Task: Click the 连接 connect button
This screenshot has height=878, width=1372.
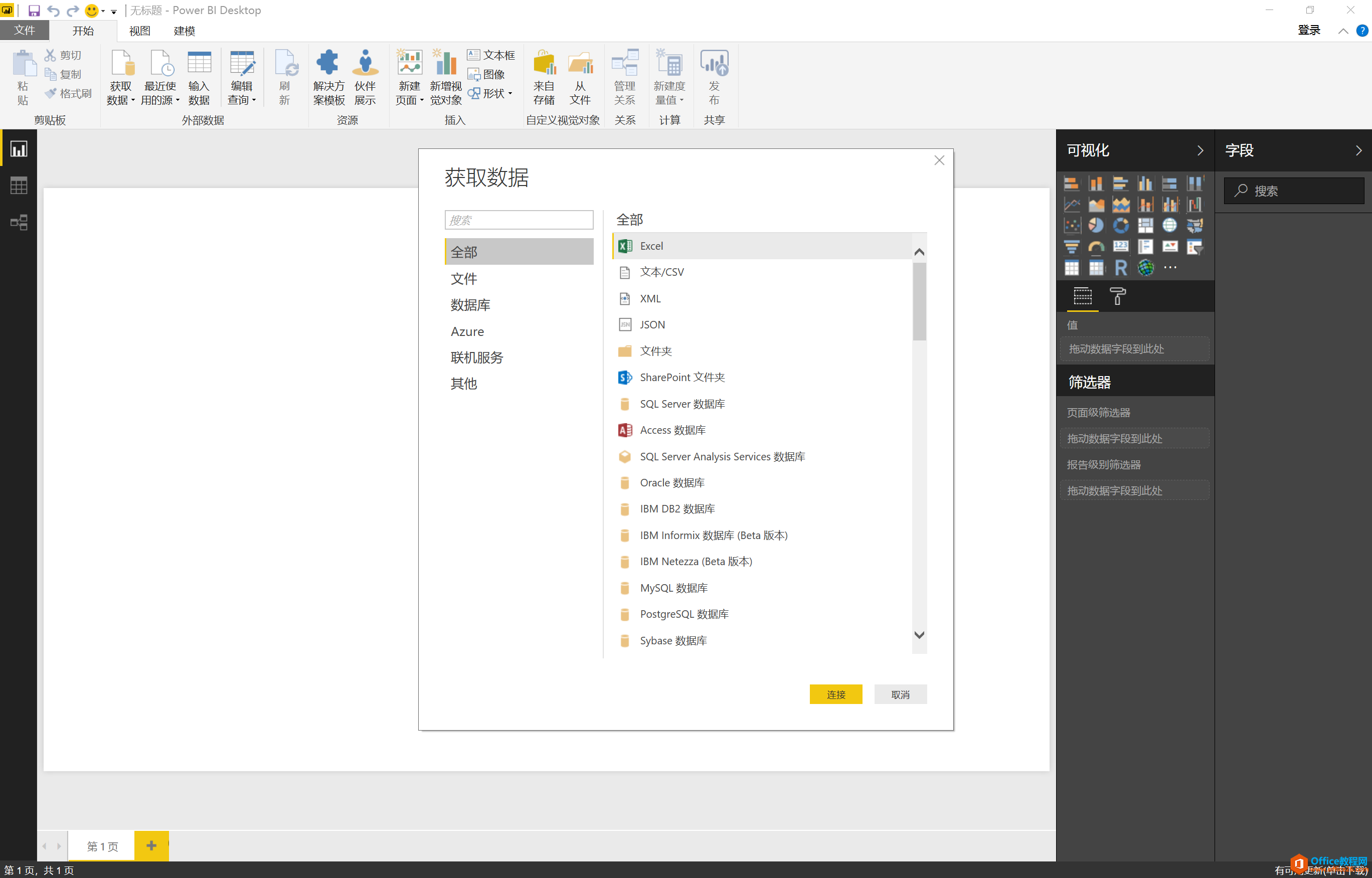Action: coord(835,694)
